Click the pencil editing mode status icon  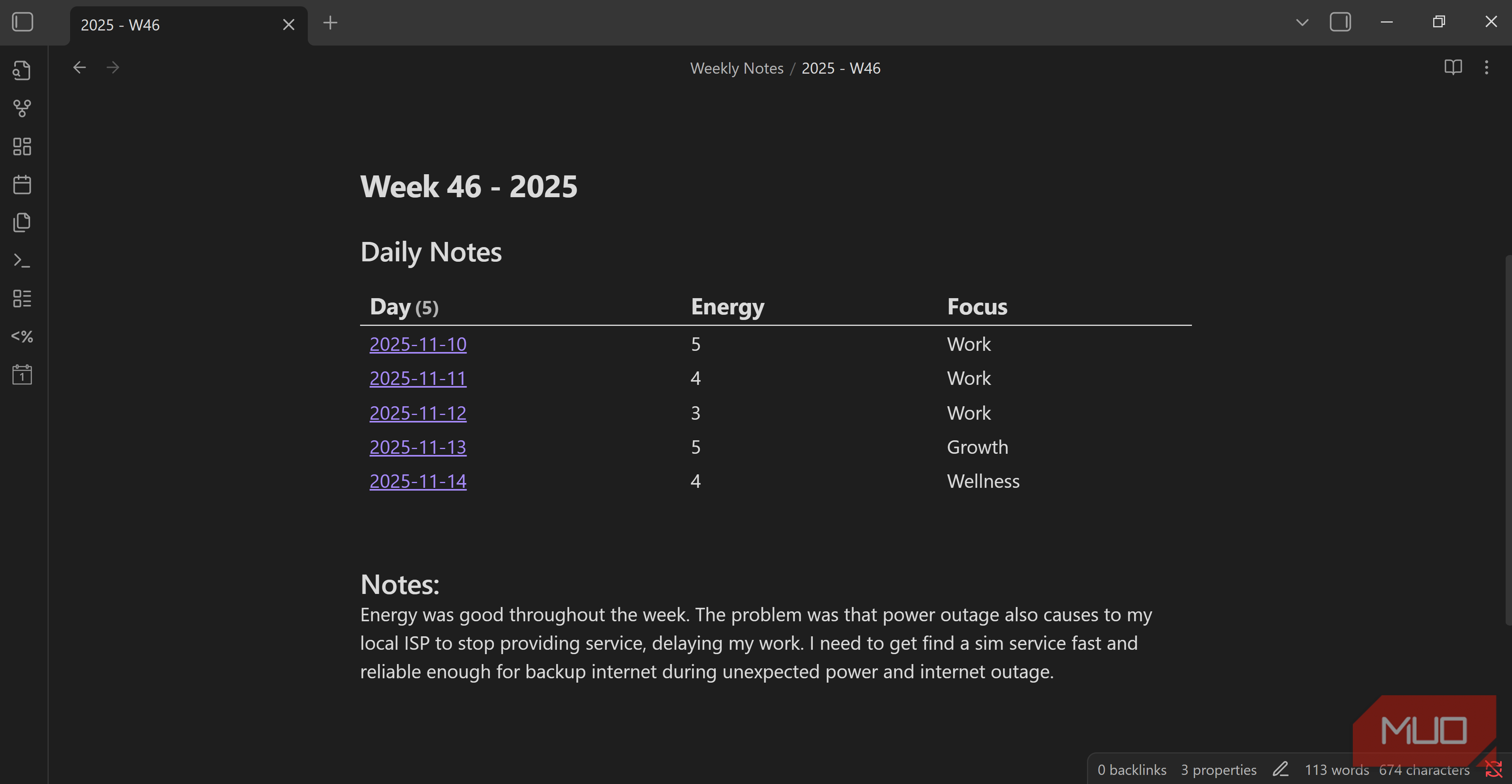click(x=1280, y=769)
